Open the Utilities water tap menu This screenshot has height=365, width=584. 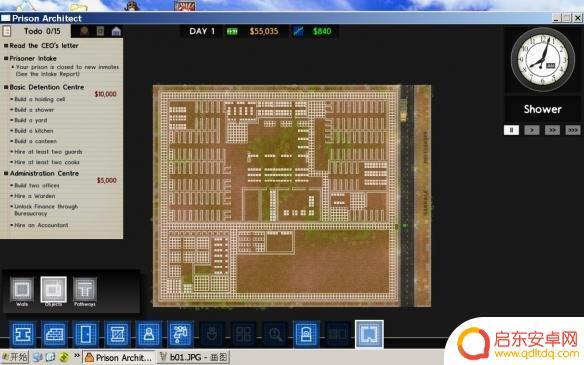[x=180, y=334]
